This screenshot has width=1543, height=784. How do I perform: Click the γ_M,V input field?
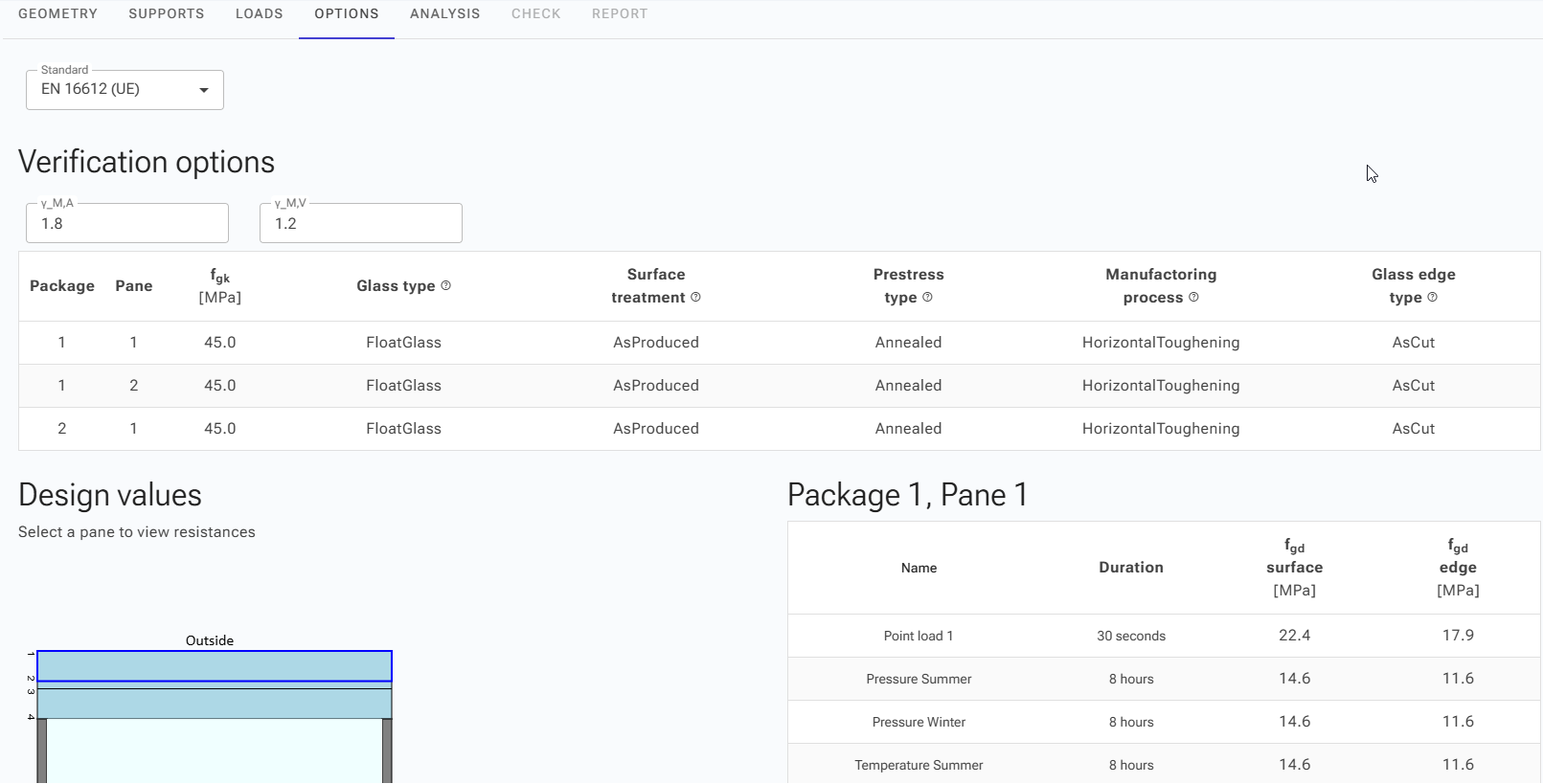pyautogui.click(x=361, y=224)
